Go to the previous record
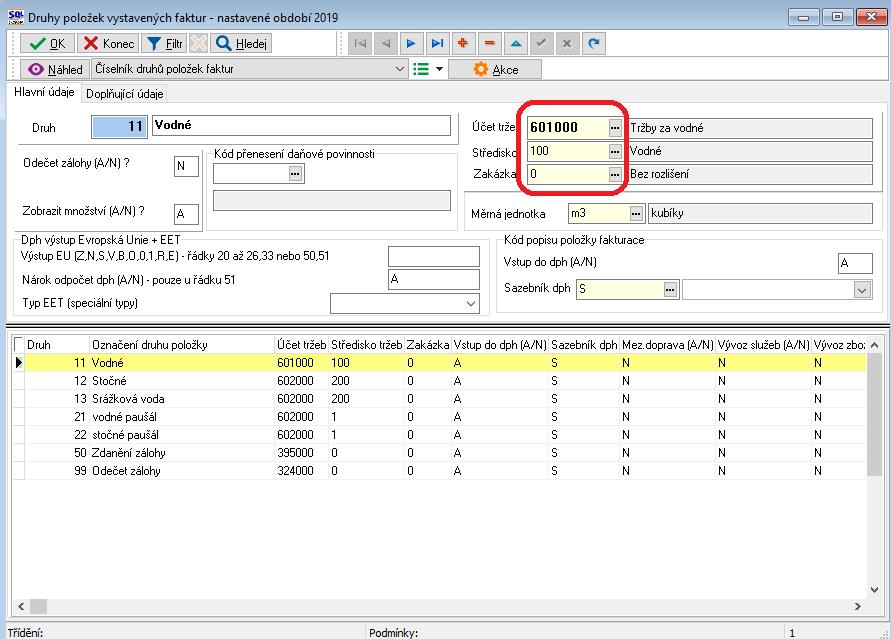Viewport: 891px width, 639px height. coord(386,43)
